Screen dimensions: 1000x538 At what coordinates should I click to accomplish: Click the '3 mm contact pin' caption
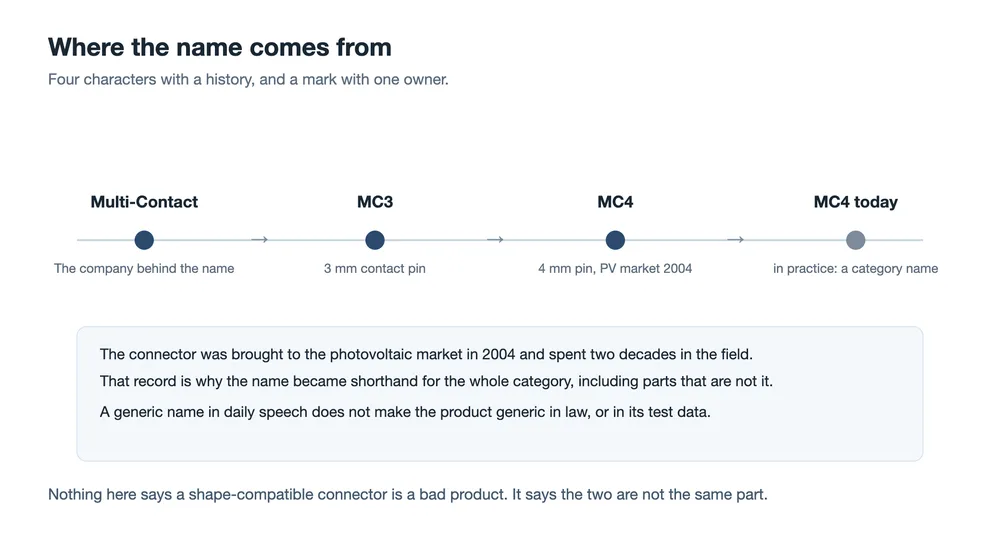coord(375,268)
